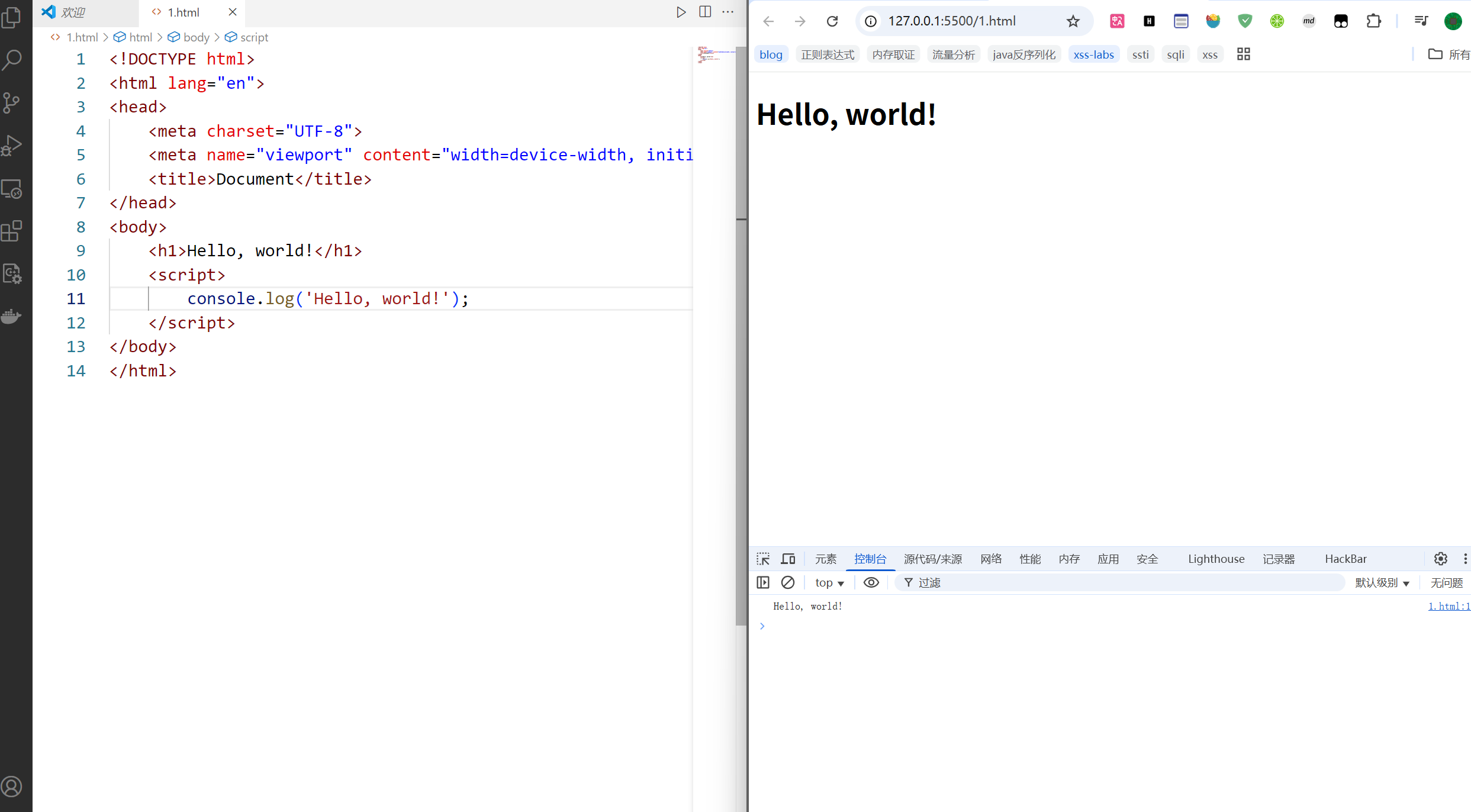Switch to the 元素 DevTools tab
Screen dimensions: 1471x812
pos(826,559)
